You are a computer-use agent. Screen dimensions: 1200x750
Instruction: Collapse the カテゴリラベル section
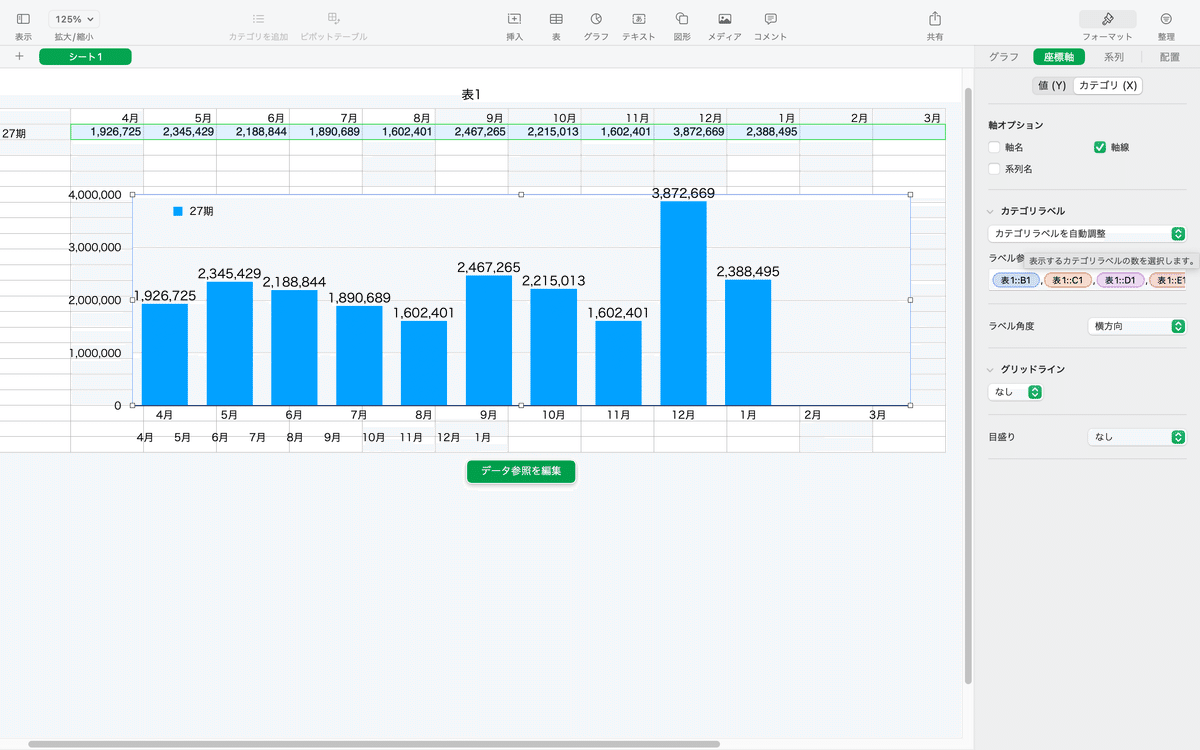991,211
